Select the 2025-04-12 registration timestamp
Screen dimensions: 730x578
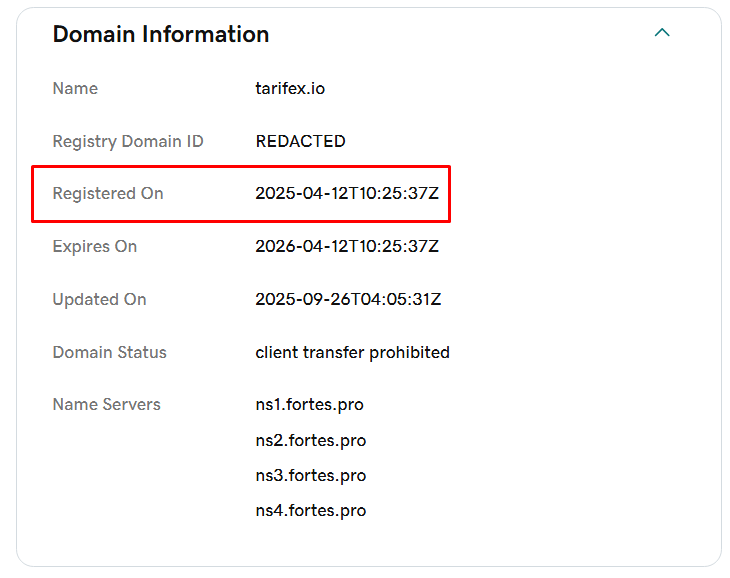pos(347,193)
